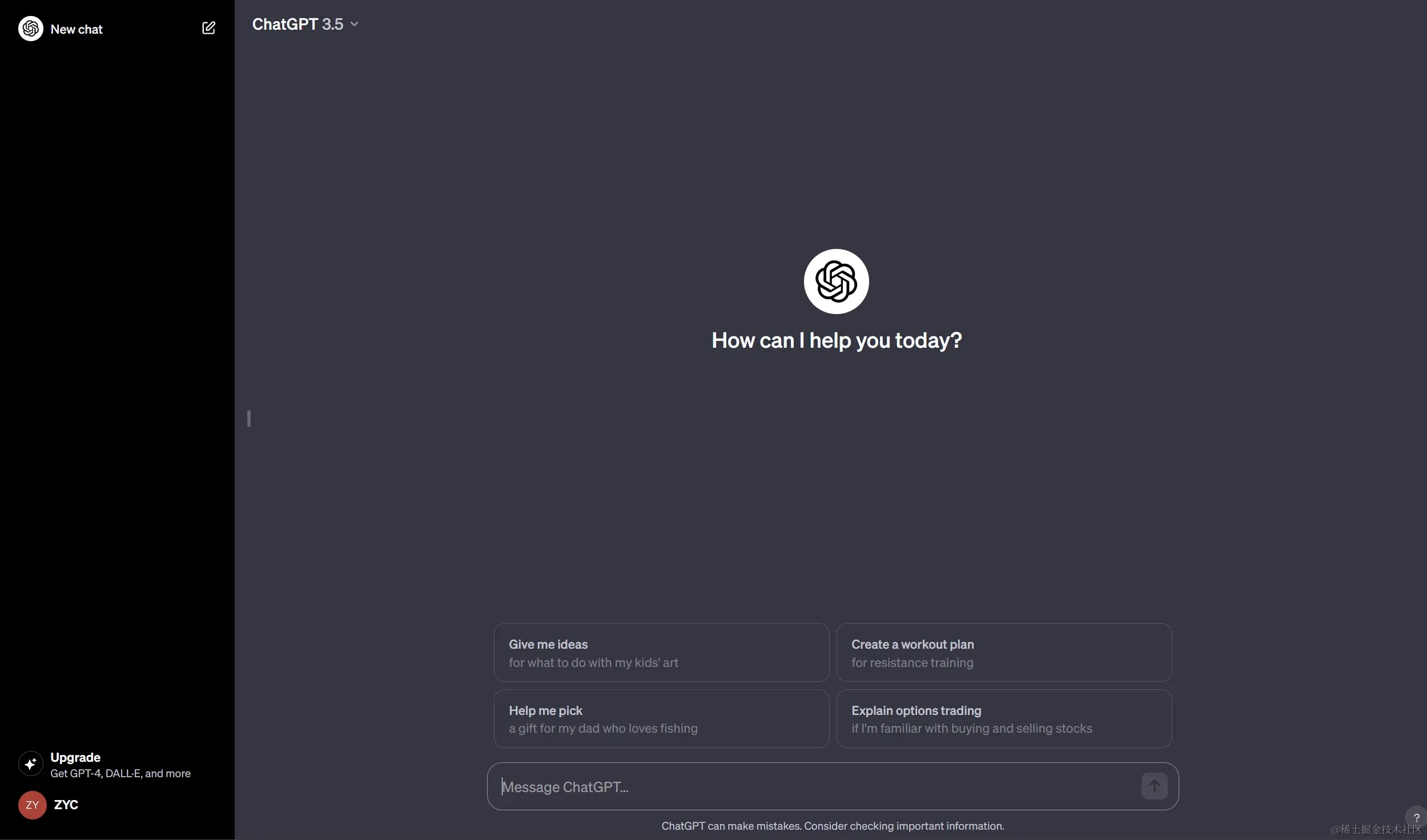Viewport: 1427px width, 840px height.
Task: Open the ZYC account menu
Action: coord(66,805)
